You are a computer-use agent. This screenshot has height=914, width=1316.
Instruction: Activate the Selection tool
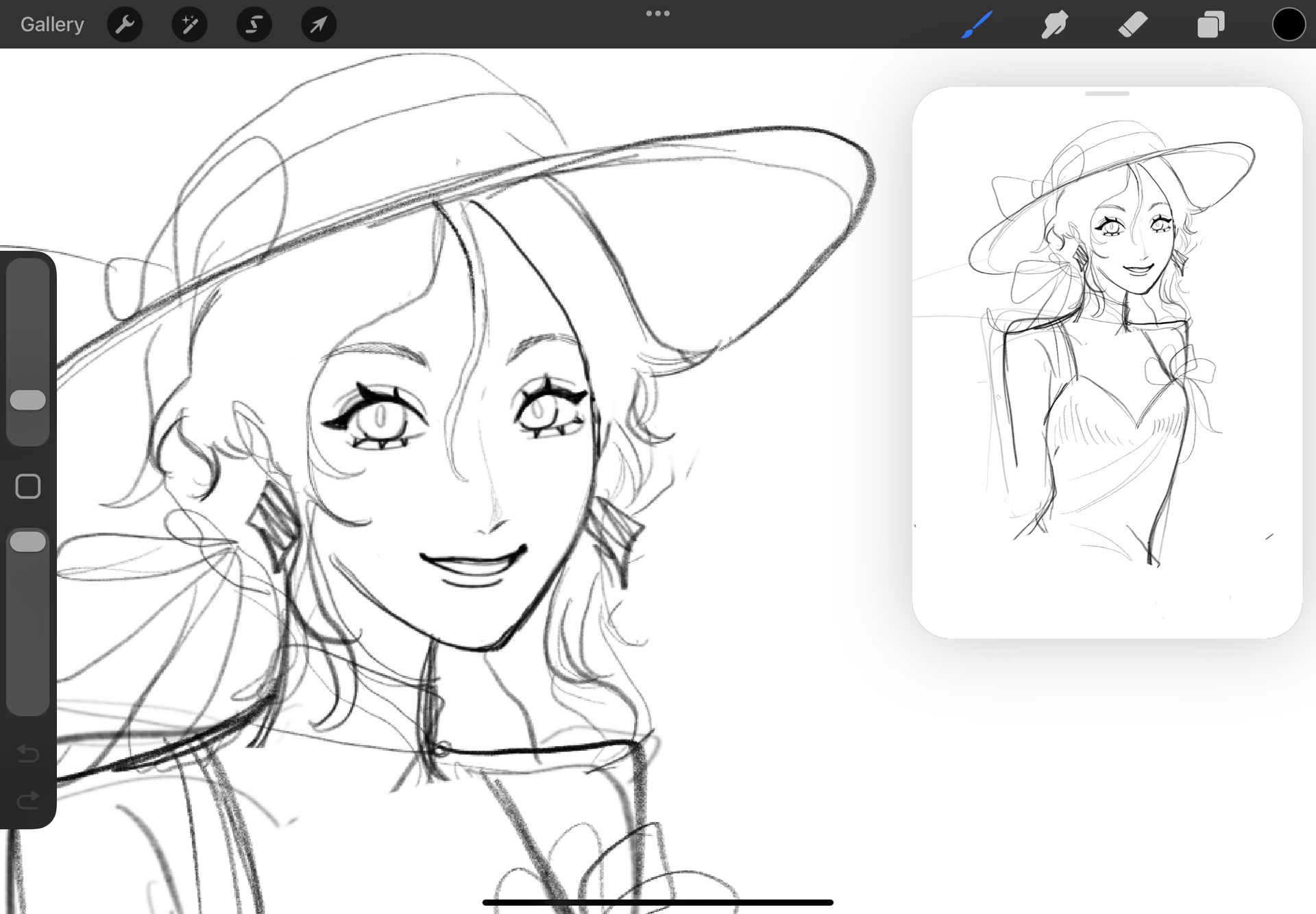(x=254, y=25)
